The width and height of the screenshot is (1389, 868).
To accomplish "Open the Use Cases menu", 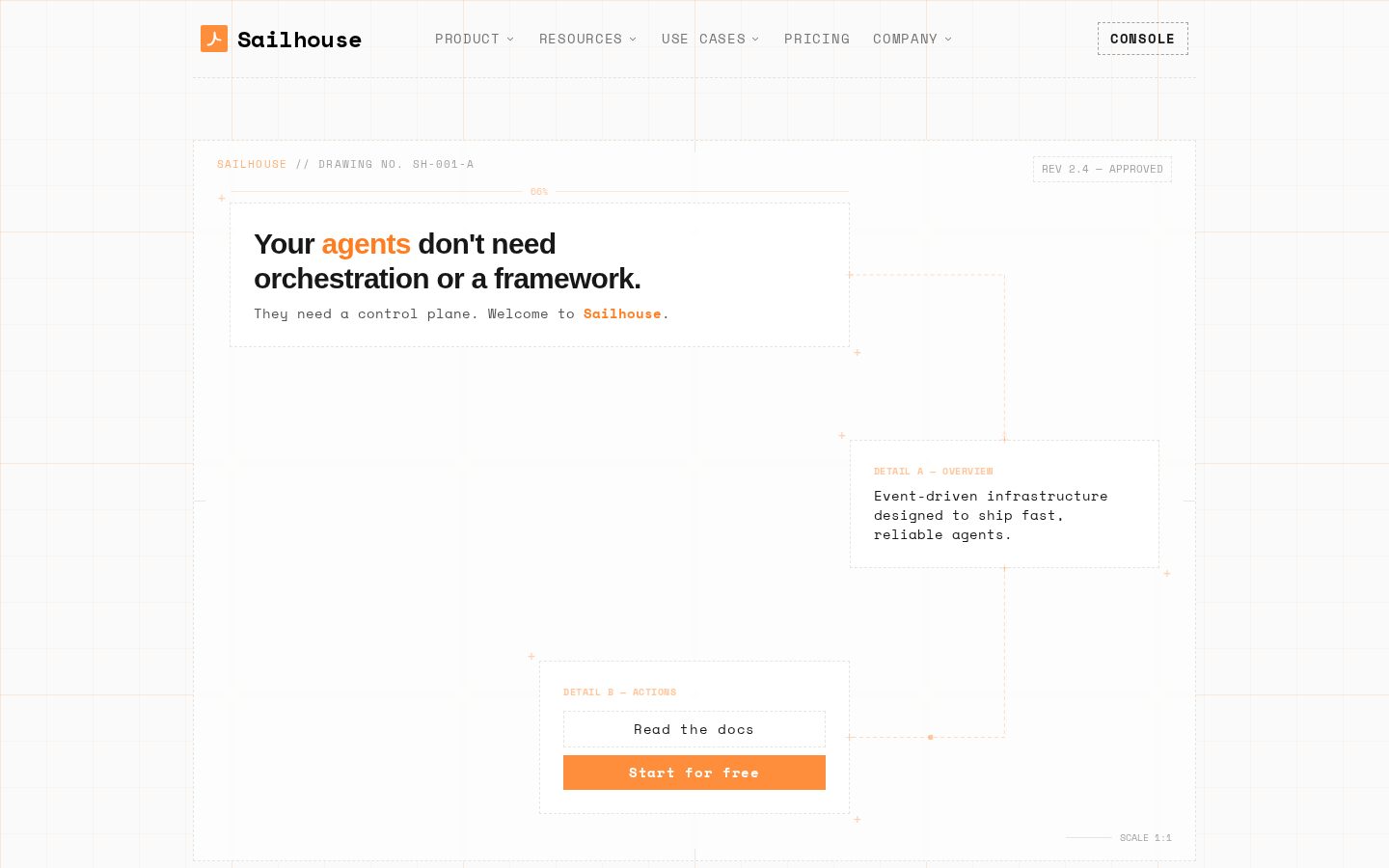I will coord(710,39).
